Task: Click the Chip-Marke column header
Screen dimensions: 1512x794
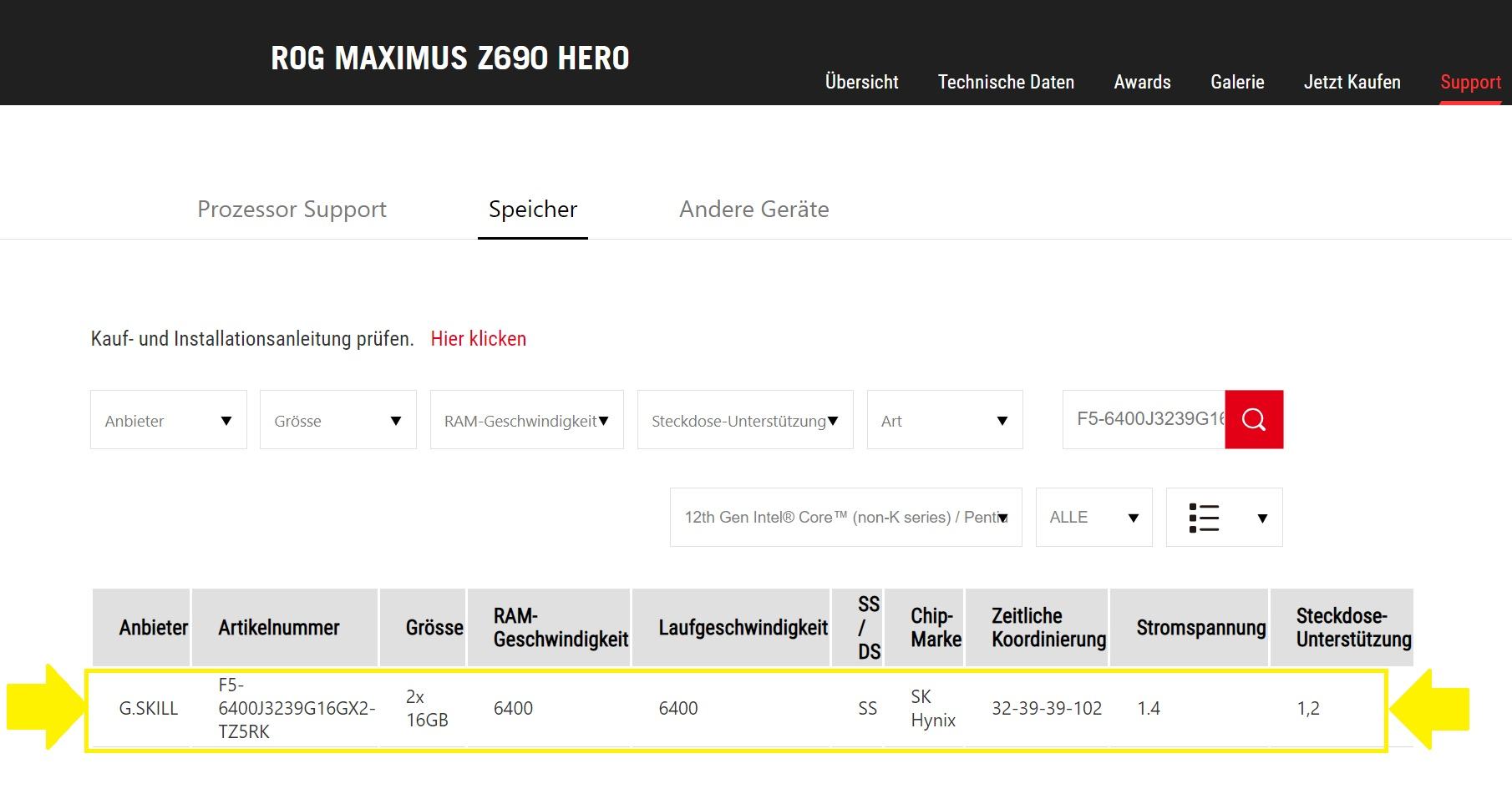Action: tap(924, 627)
